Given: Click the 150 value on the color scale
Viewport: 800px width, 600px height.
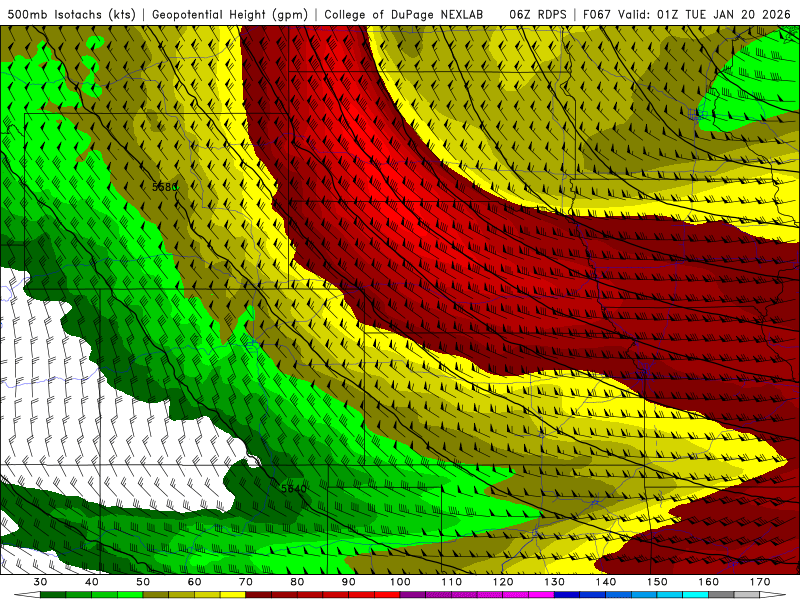Looking at the screenshot, I should click(657, 582).
